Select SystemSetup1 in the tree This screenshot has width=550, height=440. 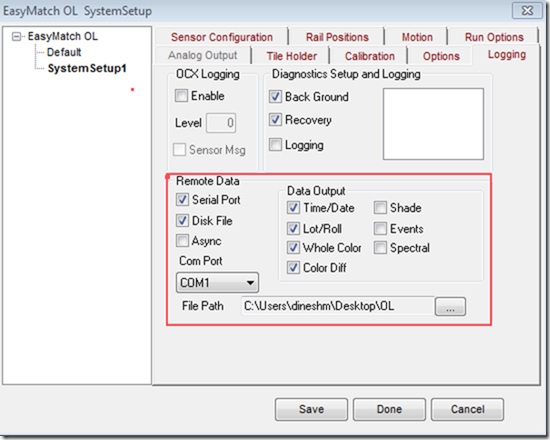tap(87, 68)
